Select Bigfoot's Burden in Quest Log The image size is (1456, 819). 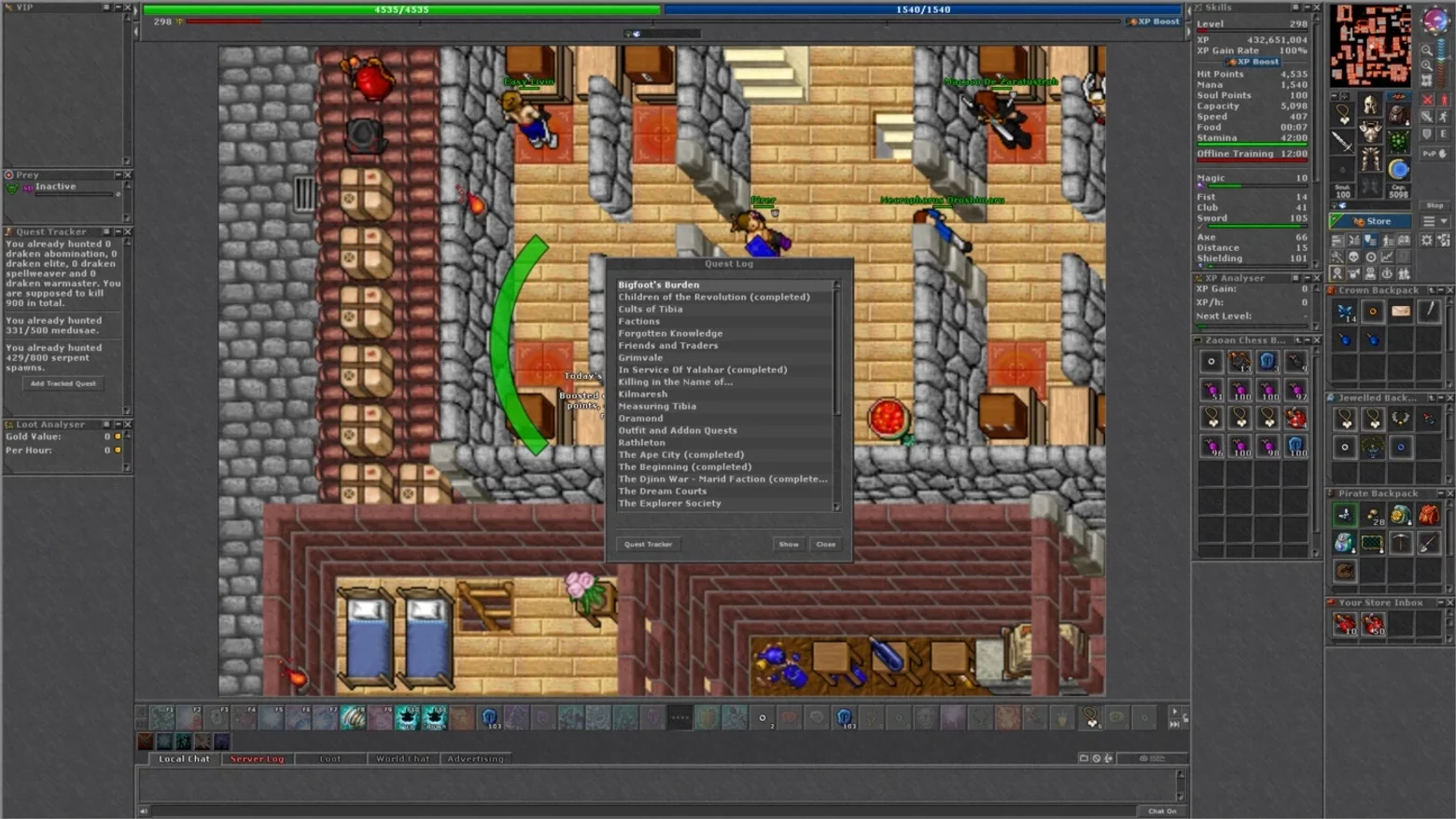pos(723,285)
